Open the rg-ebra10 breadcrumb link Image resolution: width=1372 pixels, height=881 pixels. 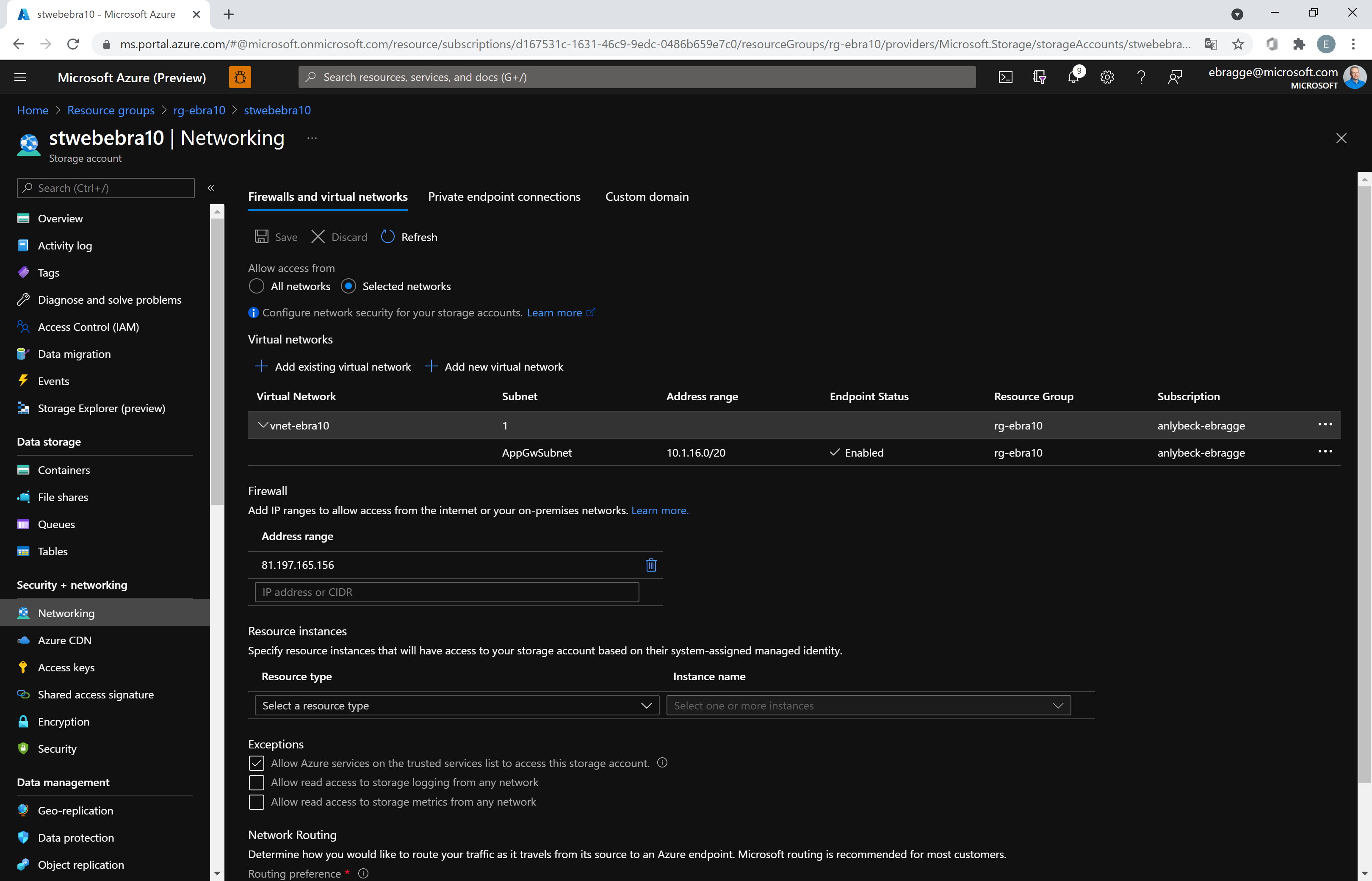click(199, 110)
